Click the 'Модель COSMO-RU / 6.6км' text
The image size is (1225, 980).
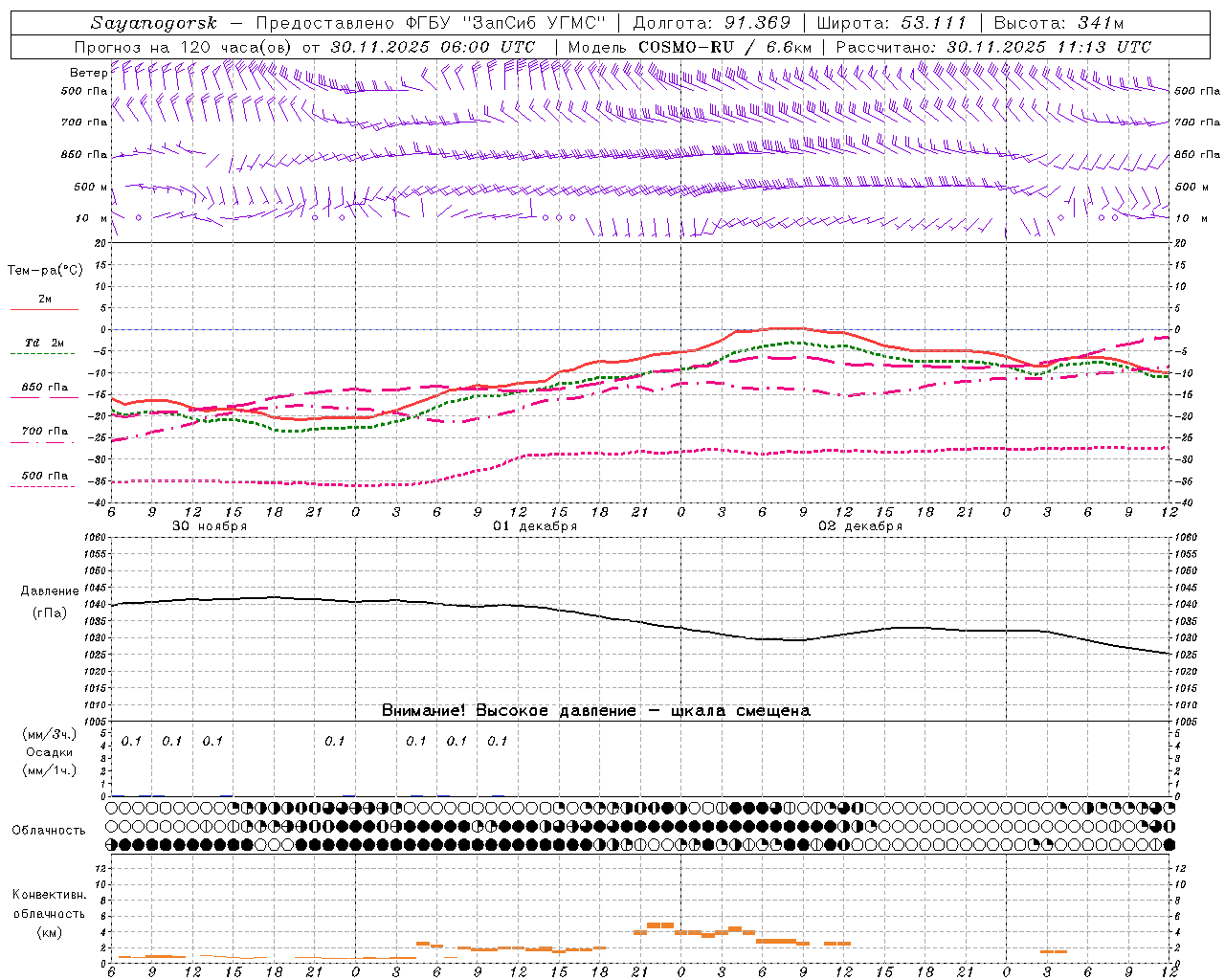pos(689,47)
